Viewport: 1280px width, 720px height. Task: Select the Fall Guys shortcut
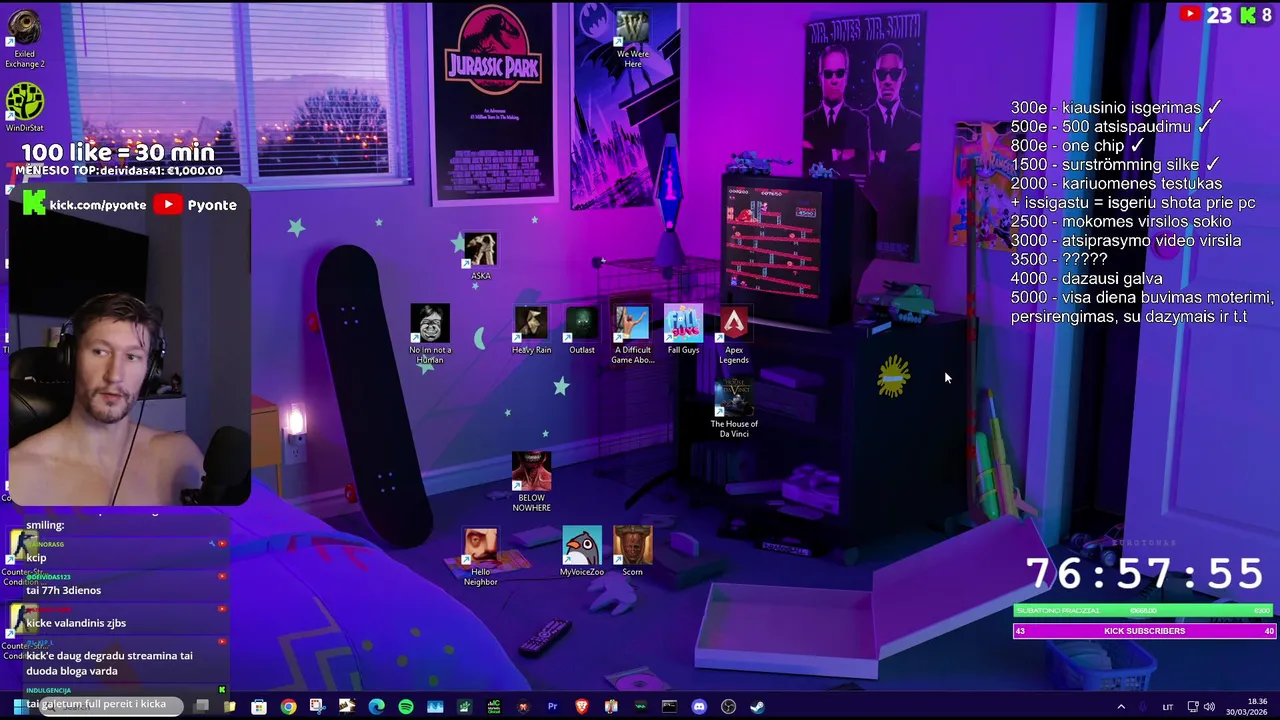(683, 331)
